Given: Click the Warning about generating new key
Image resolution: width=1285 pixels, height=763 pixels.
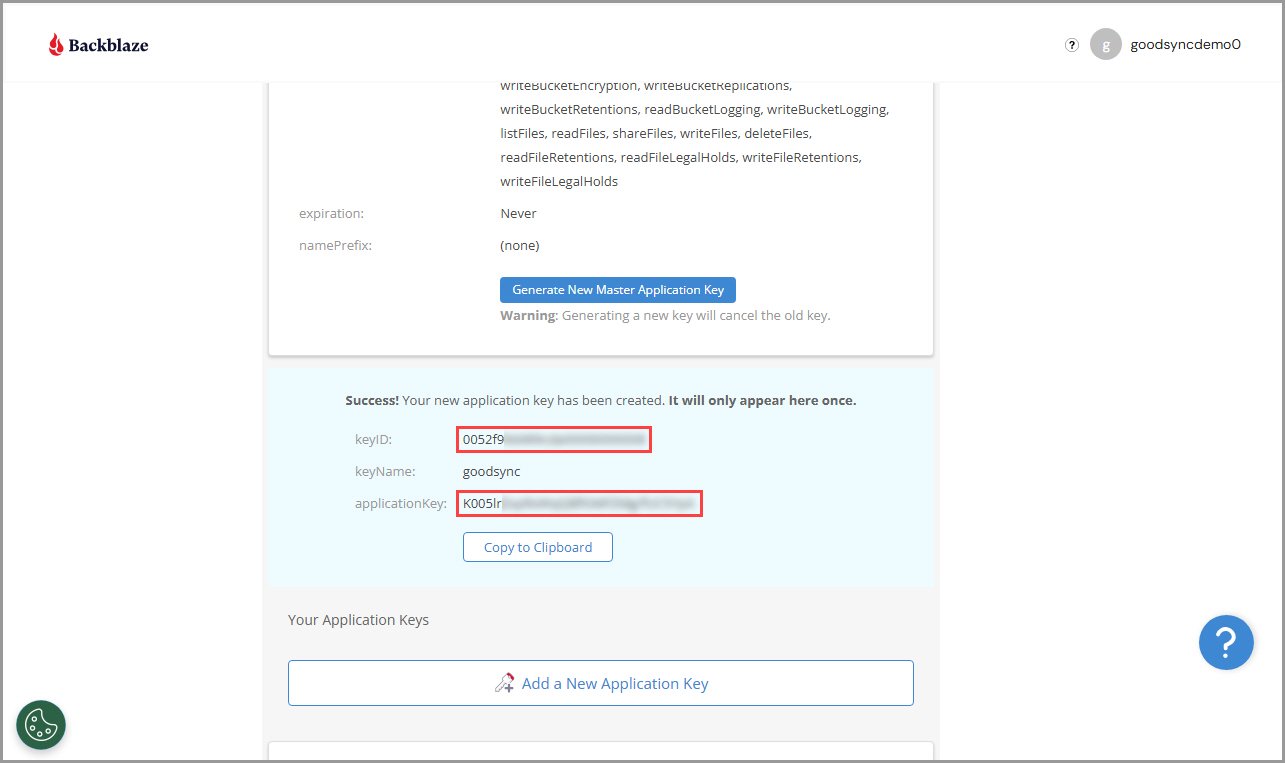Looking at the screenshot, I should click(665, 316).
